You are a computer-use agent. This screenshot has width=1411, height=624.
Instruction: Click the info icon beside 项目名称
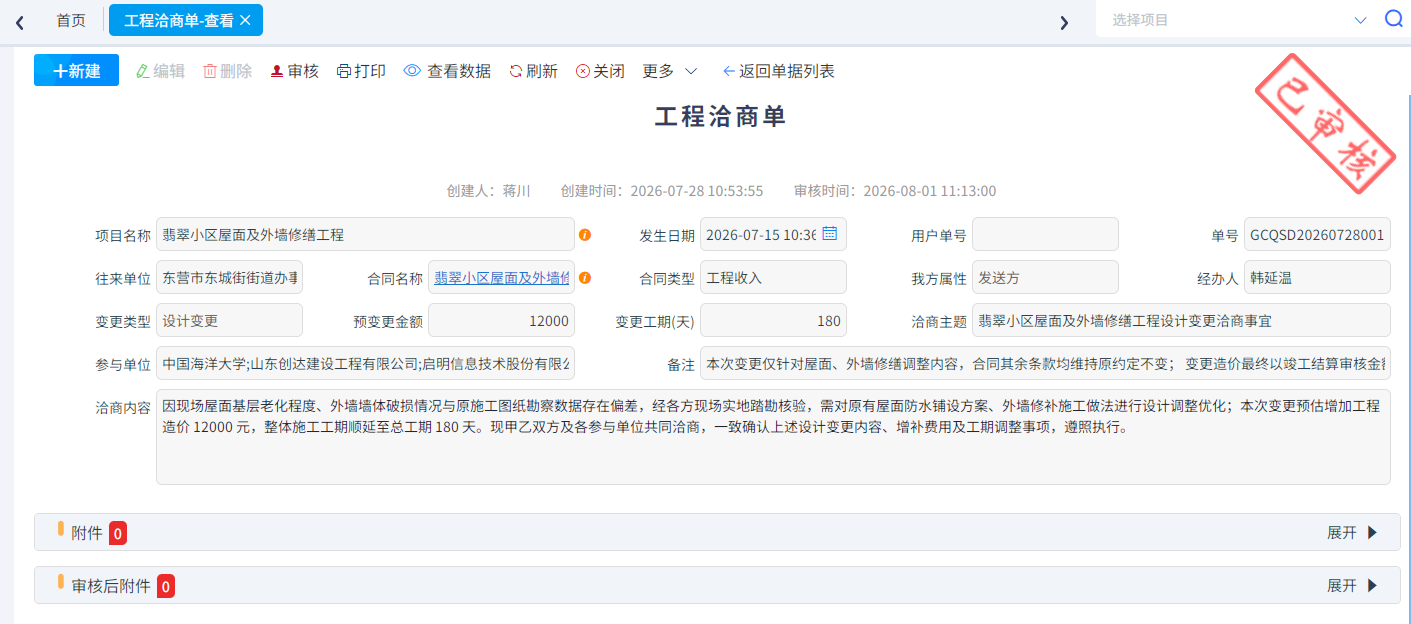coord(585,235)
